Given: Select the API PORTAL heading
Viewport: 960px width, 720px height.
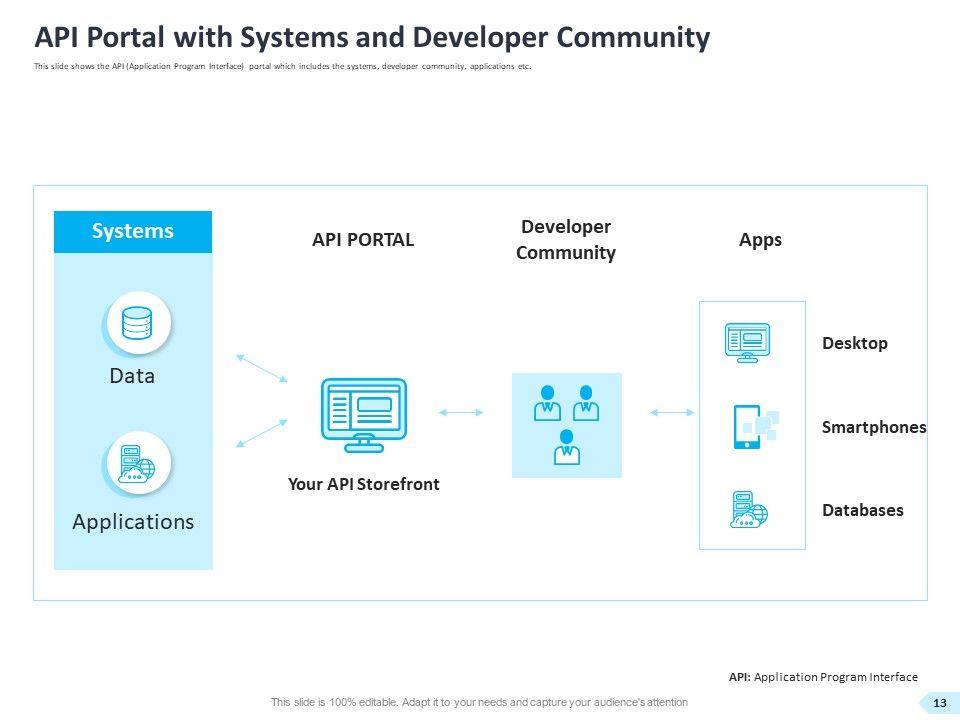Looking at the screenshot, I should click(363, 240).
